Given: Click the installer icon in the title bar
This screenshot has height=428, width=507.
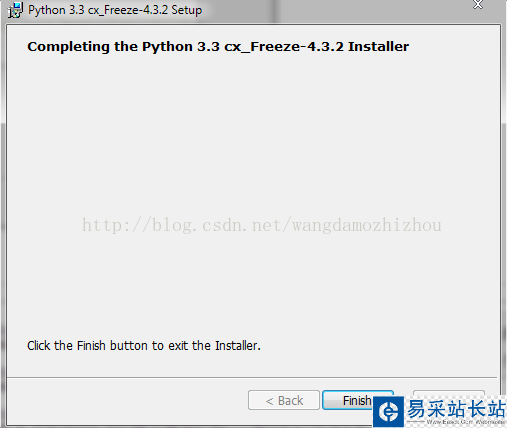Looking at the screenshot, I should [15, 10].
